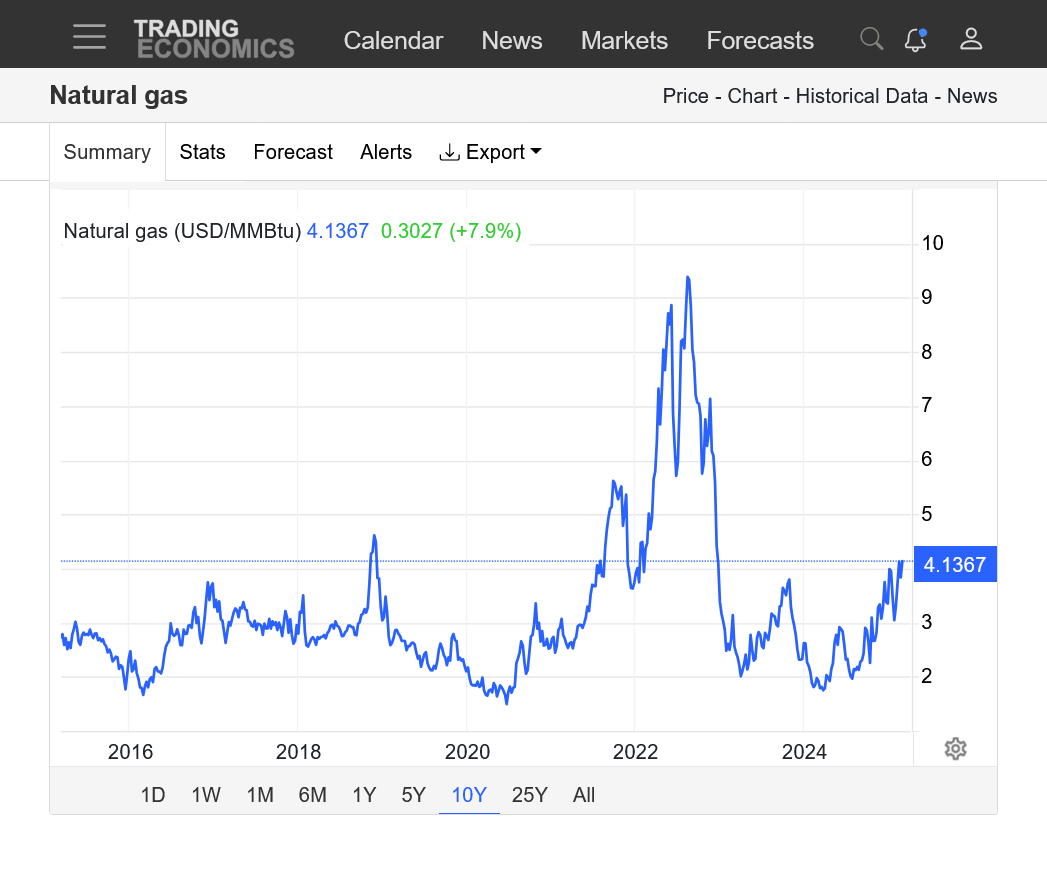The width and height of the screenshot is (1047, 891).
Task: Click the 4.1367 price in chart legend
Action: click(x=338, y=231)
